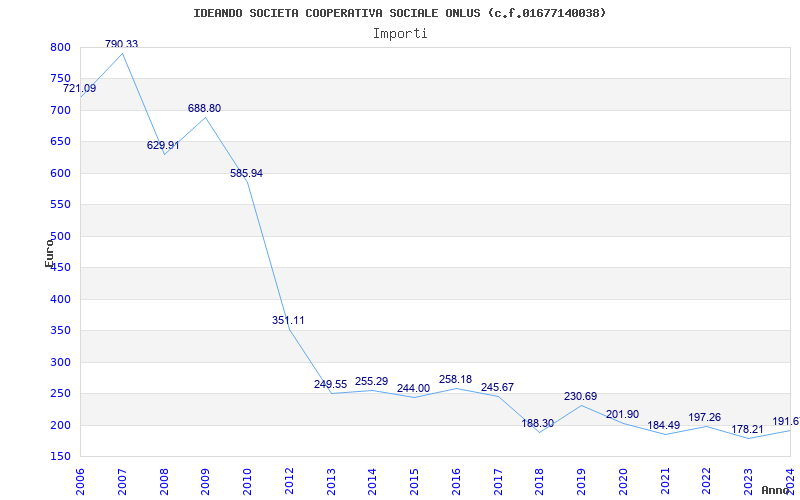Click the 200 y-axis tick label
The width and height of the screenshot is (800, 500).
[x=60, y=426]
